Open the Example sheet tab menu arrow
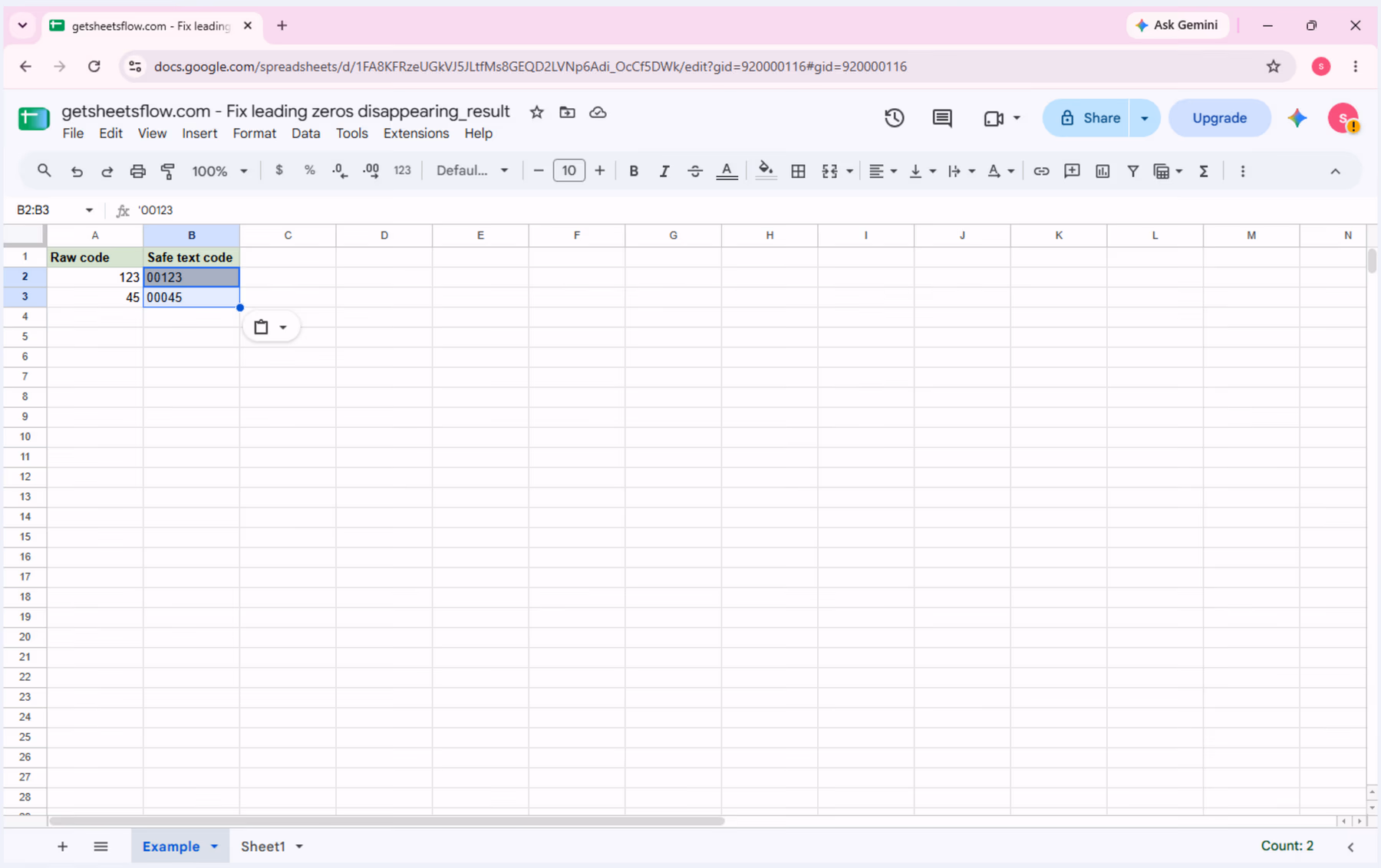 [x=215, y=847]
